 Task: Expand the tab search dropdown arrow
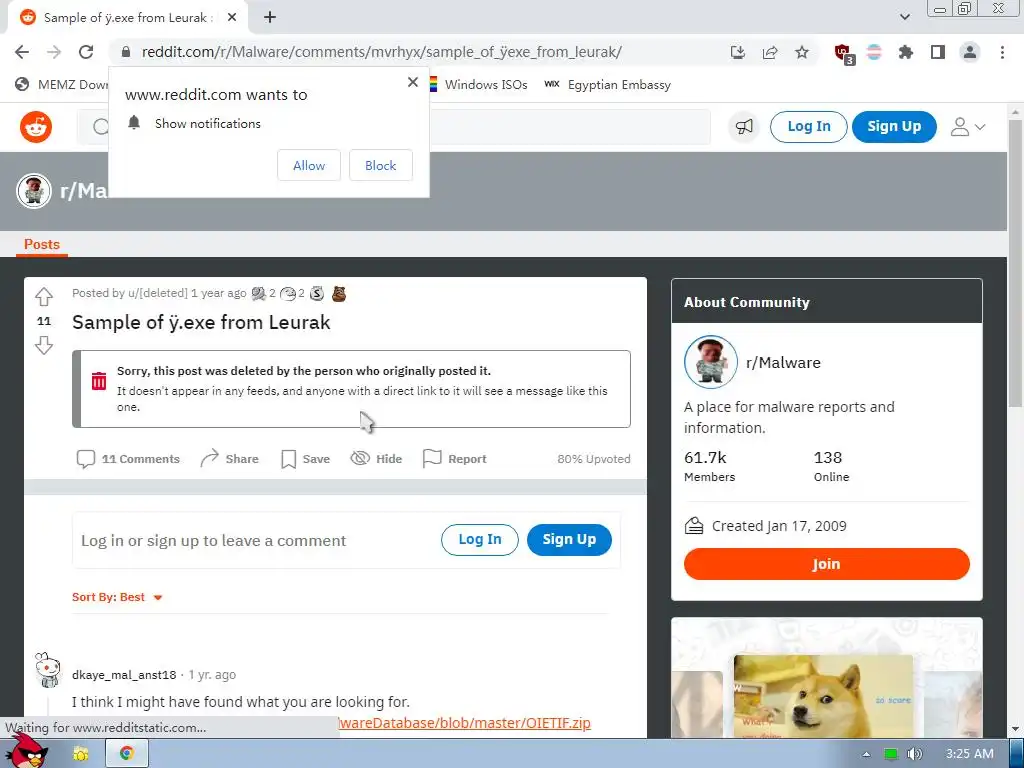[904, 17]
